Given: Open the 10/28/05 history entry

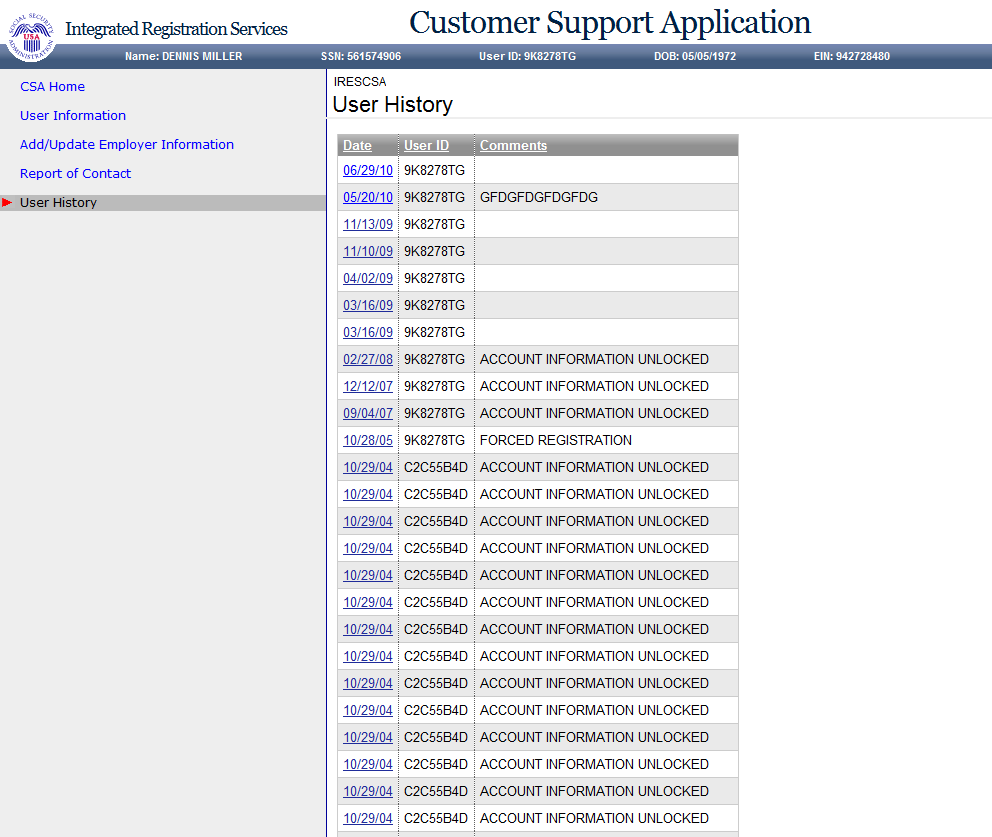Looking at the screenshot, I should point(368,440).
